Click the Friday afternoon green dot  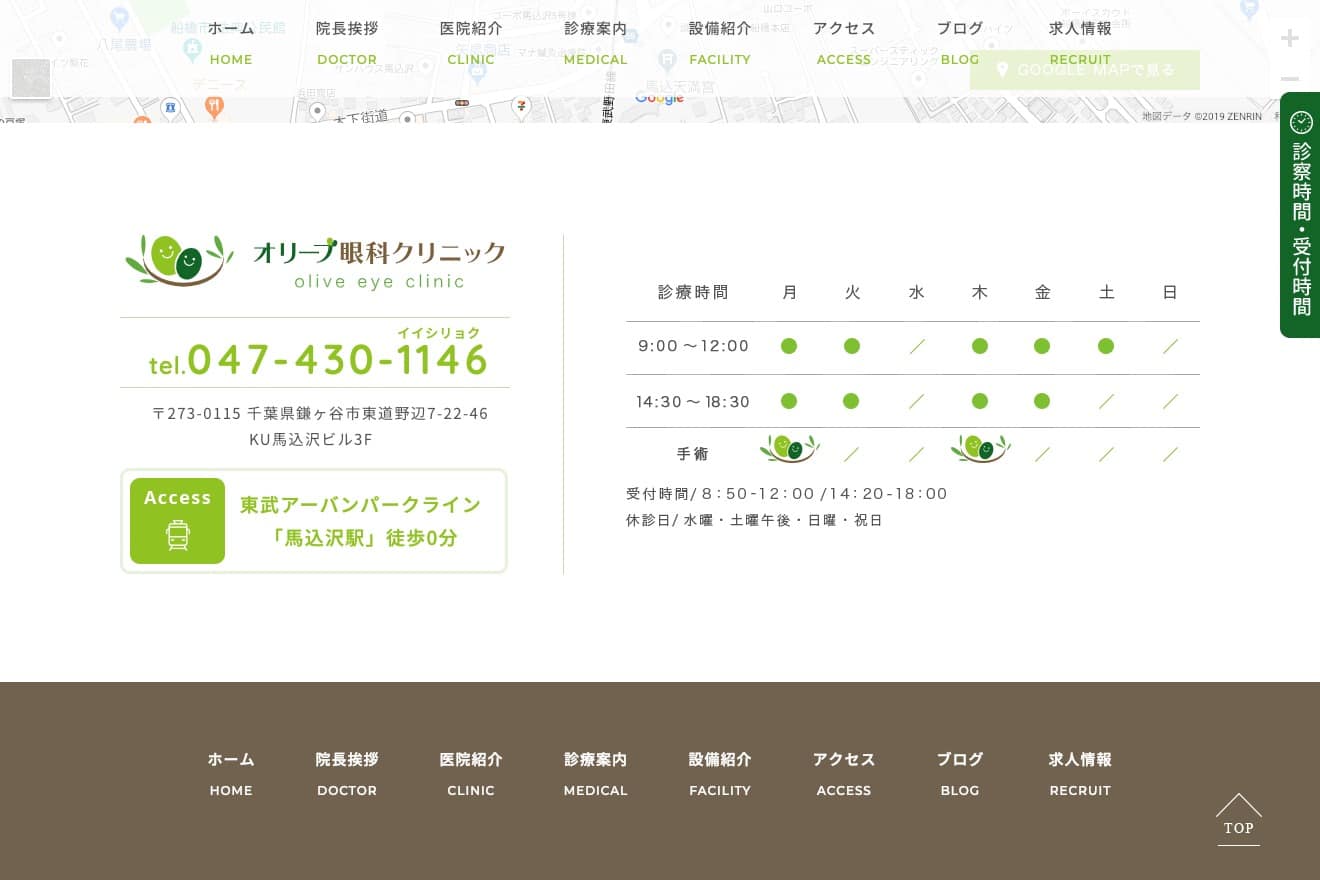coord(1042,401)
